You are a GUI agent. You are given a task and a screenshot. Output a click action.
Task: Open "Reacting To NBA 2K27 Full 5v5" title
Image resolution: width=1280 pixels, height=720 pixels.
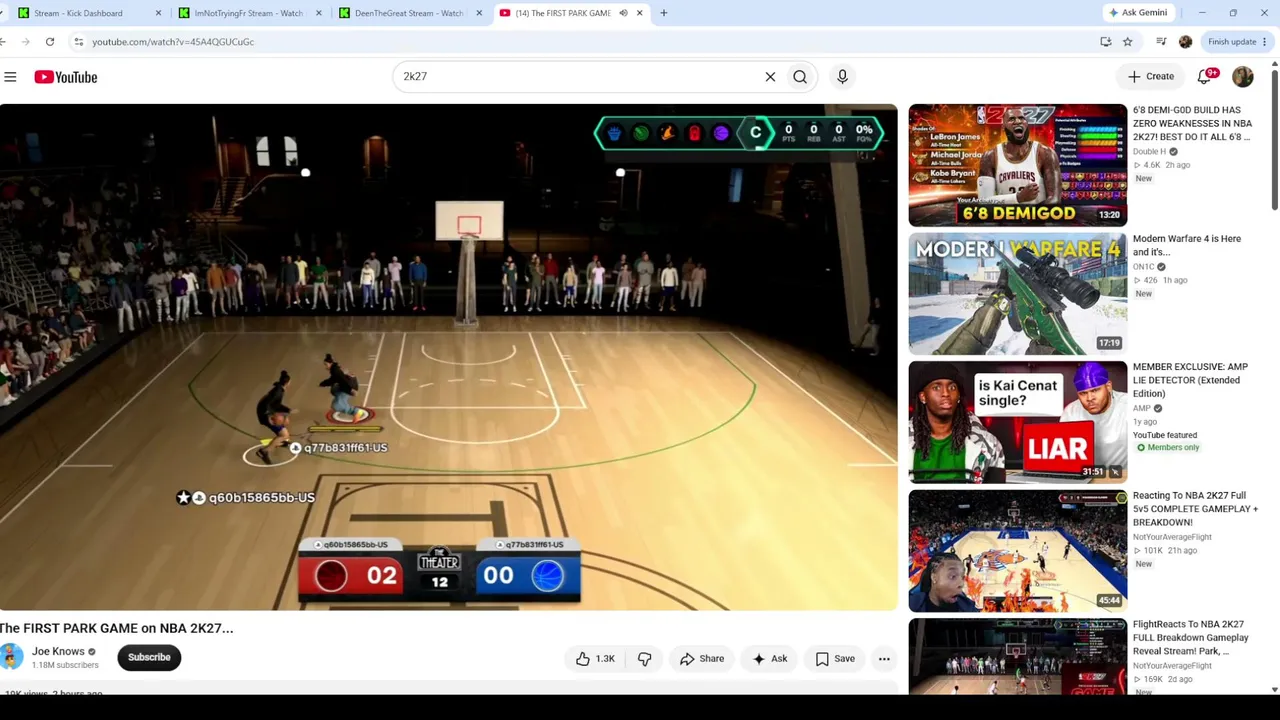1195,509
